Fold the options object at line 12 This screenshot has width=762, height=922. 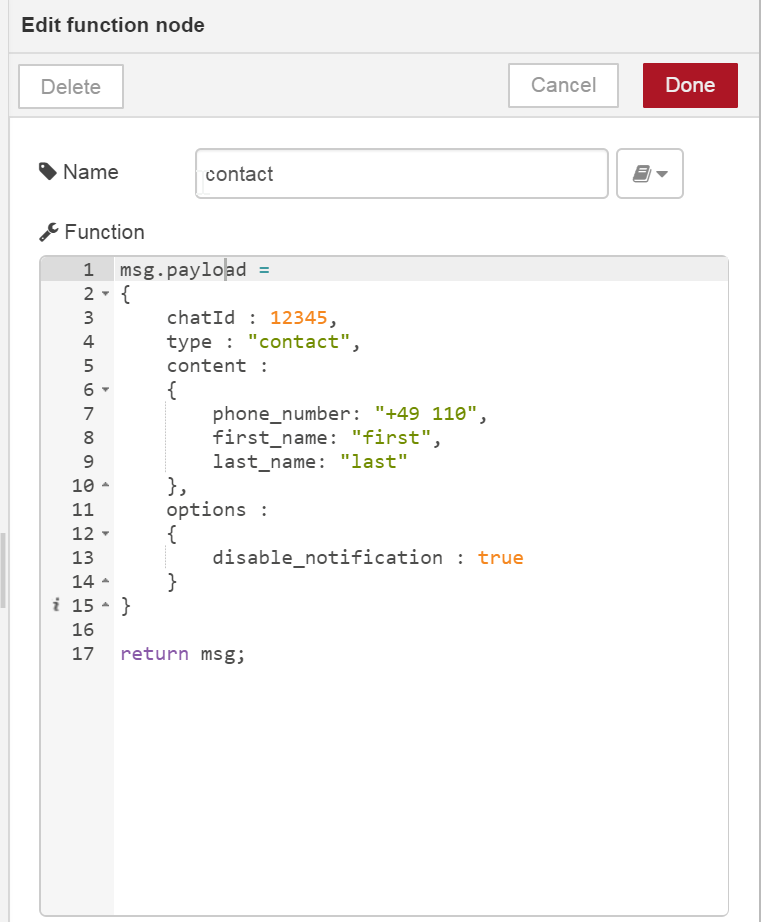pyautogui.click(x=105, y=534)
